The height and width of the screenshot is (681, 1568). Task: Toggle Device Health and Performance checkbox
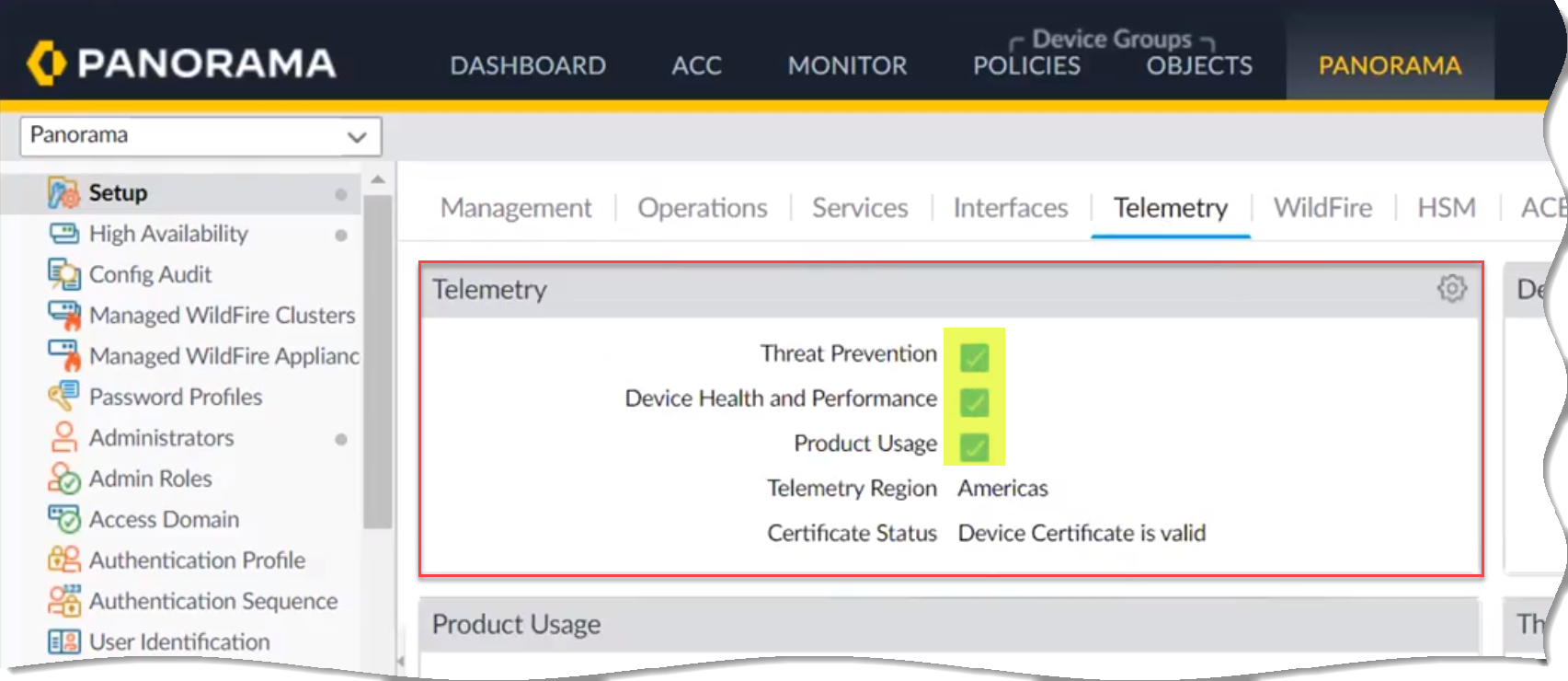point(974,401)
